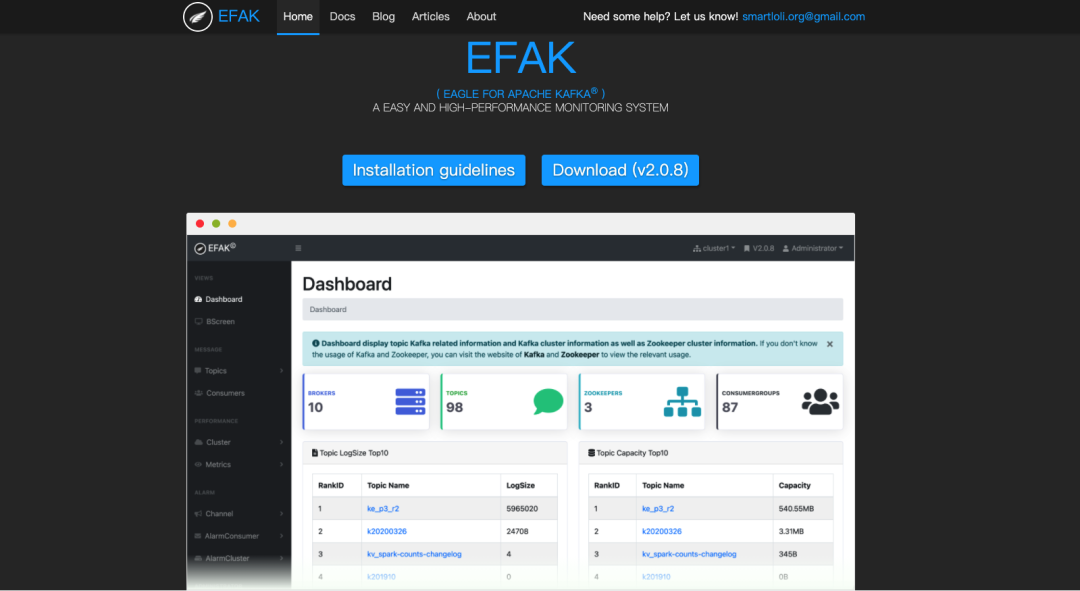This screenshot has height=591, width=1080.
Task: Click the Brokers server stack icon
Action: coord(411,402)
